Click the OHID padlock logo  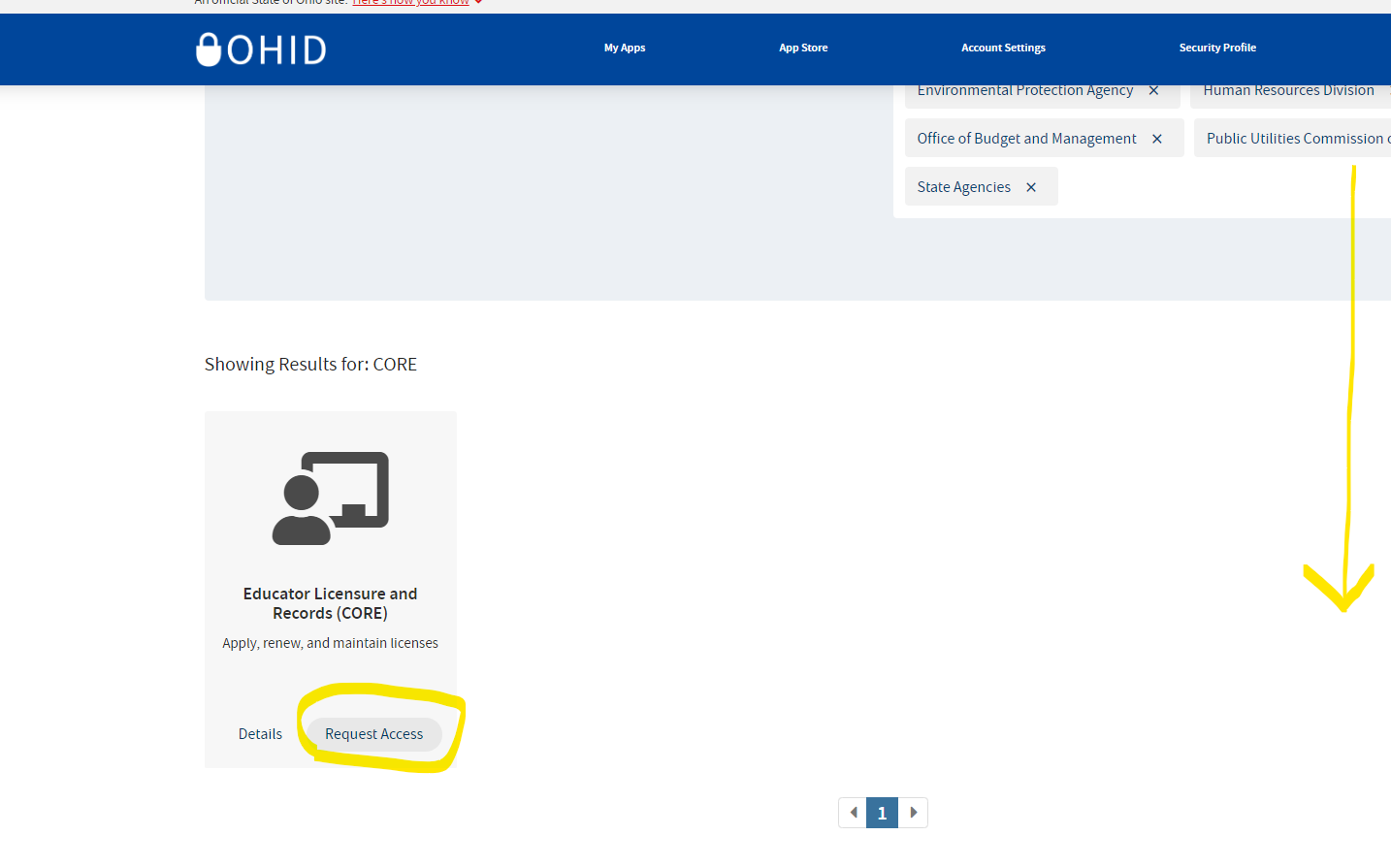click(x=209, y=48)
